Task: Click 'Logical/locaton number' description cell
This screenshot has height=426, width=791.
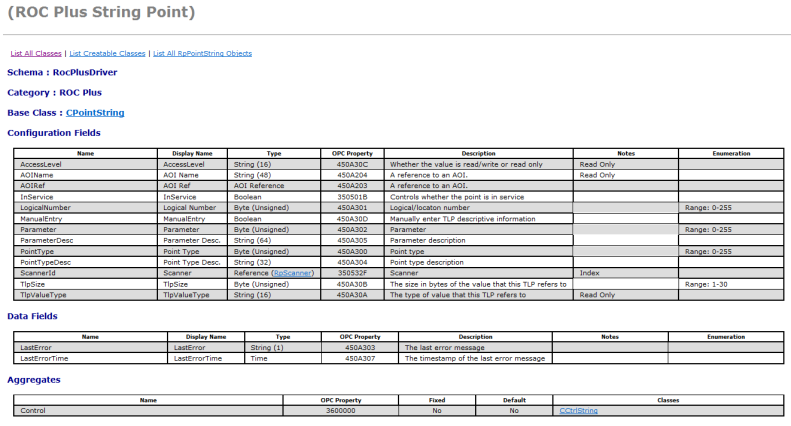Action: (x=478, y=208)
